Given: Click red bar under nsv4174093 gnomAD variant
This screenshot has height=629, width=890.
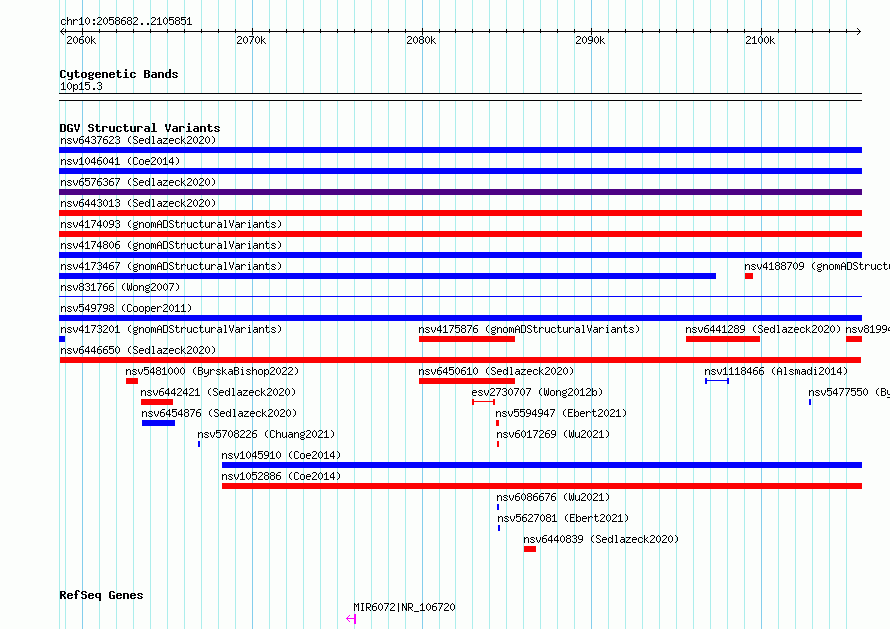Looking at the screenshot, I should [460, 234].
